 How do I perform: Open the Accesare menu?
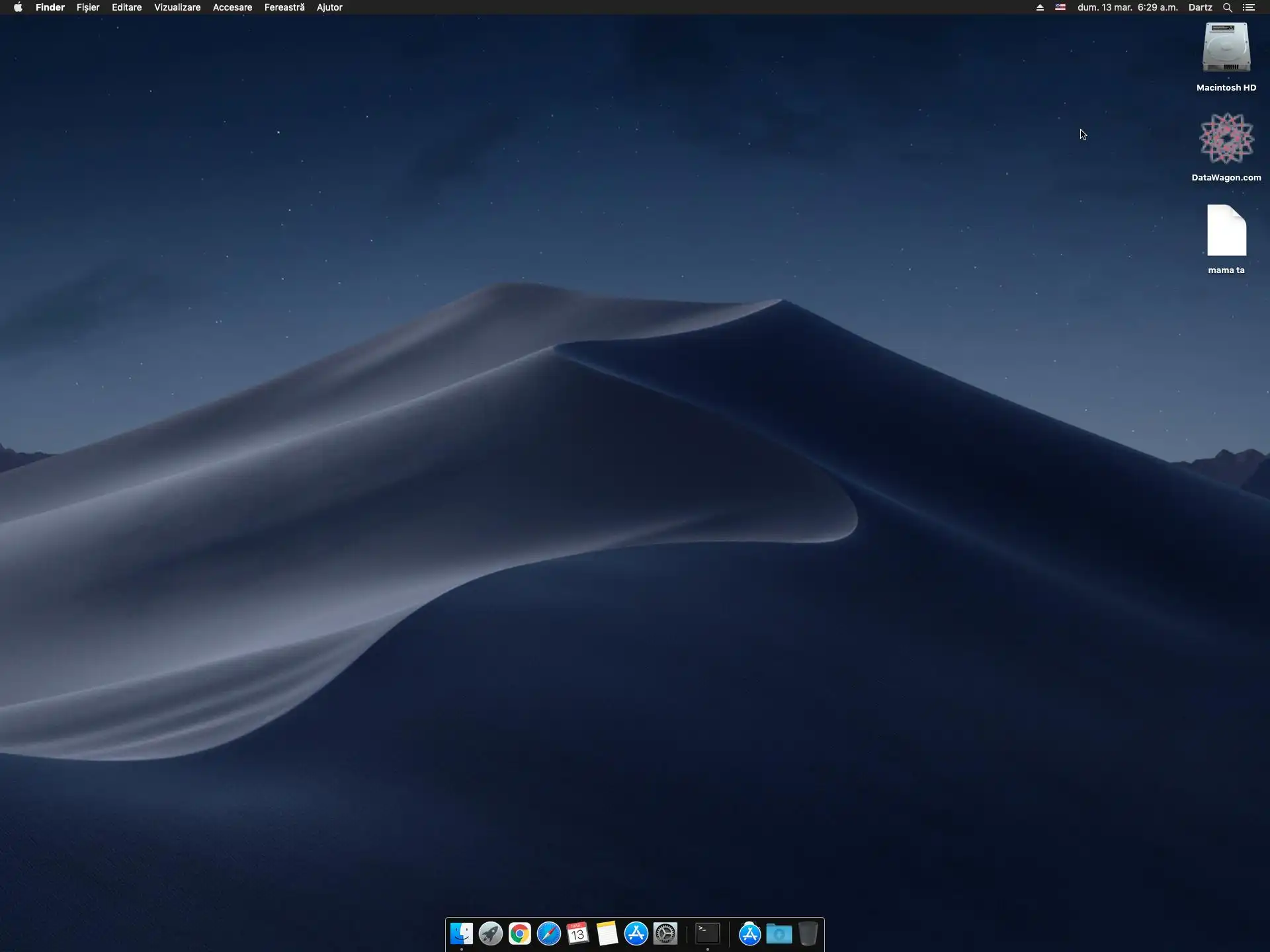click(x=232, y=7)
